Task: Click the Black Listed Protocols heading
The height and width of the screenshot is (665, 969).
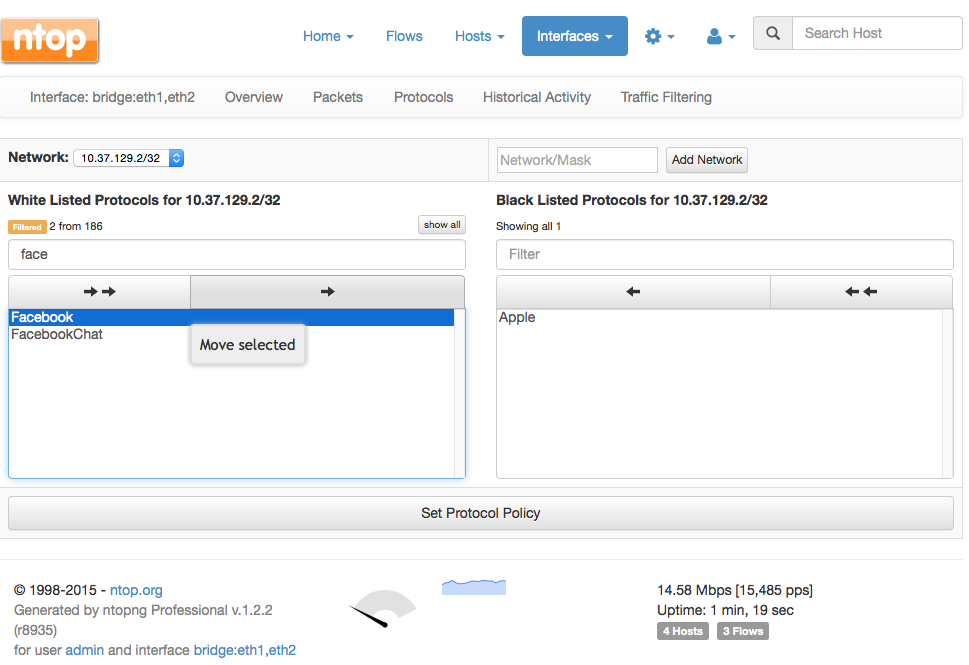Action: [632, 200]
